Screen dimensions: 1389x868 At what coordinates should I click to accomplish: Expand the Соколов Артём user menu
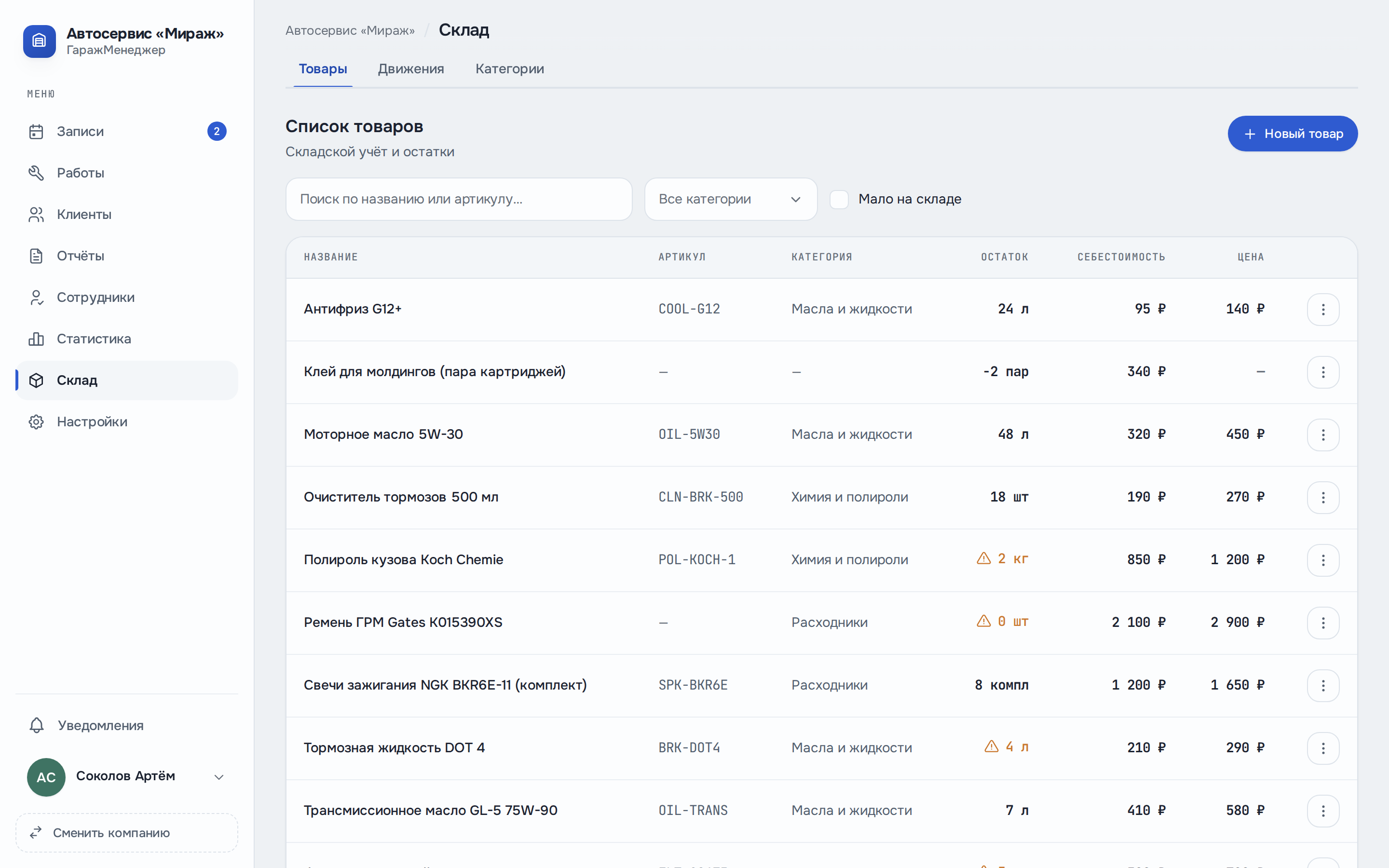click(x=126, y=777)
